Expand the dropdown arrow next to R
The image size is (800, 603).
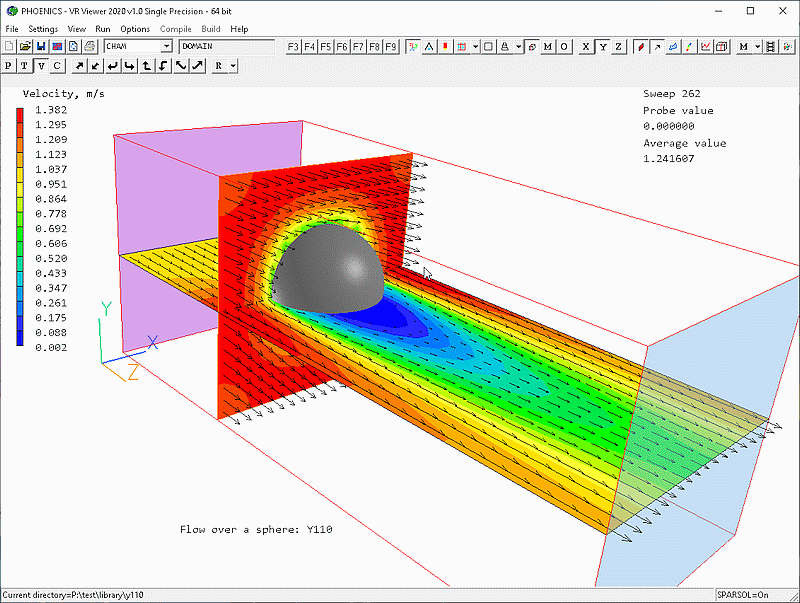click(233, 65)
